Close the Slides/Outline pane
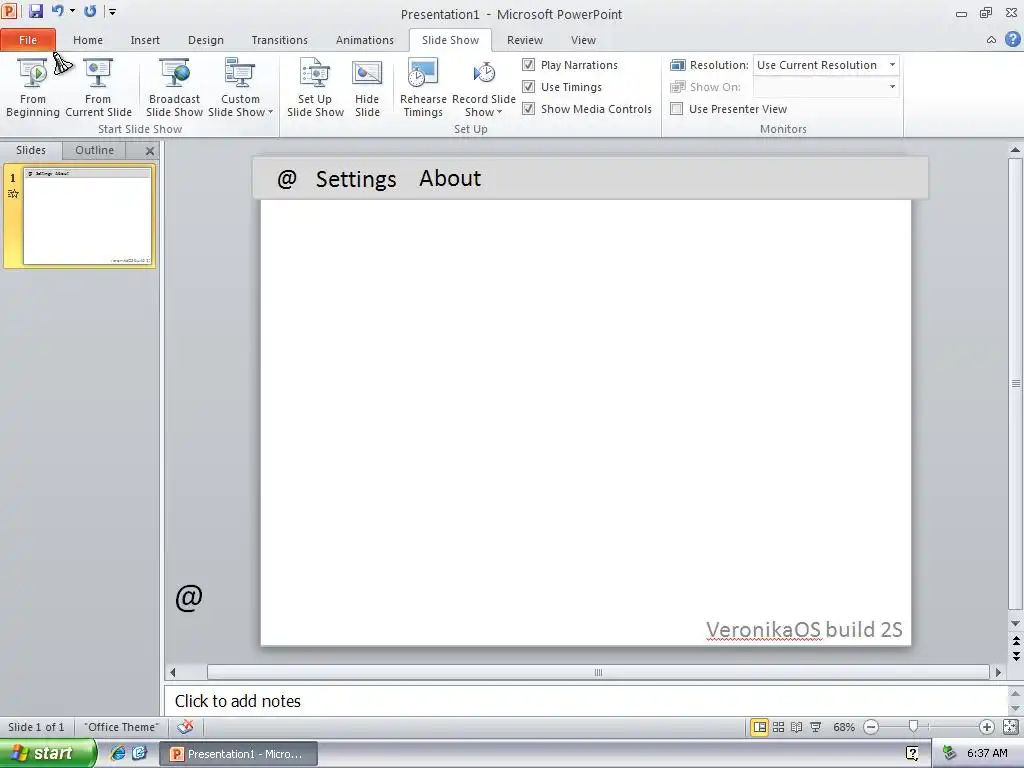 [x=150, y=151]
